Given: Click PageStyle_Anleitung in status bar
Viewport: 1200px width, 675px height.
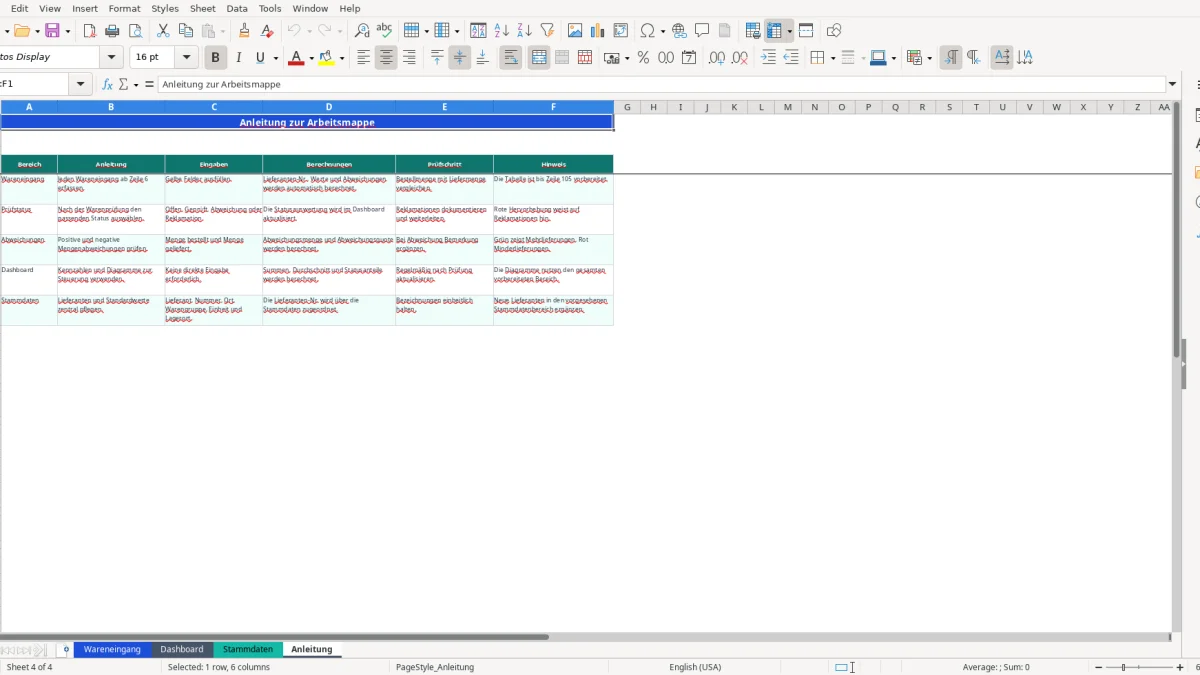Looking at the screenshot, I should pyautogui.click(x=435, y=667).
